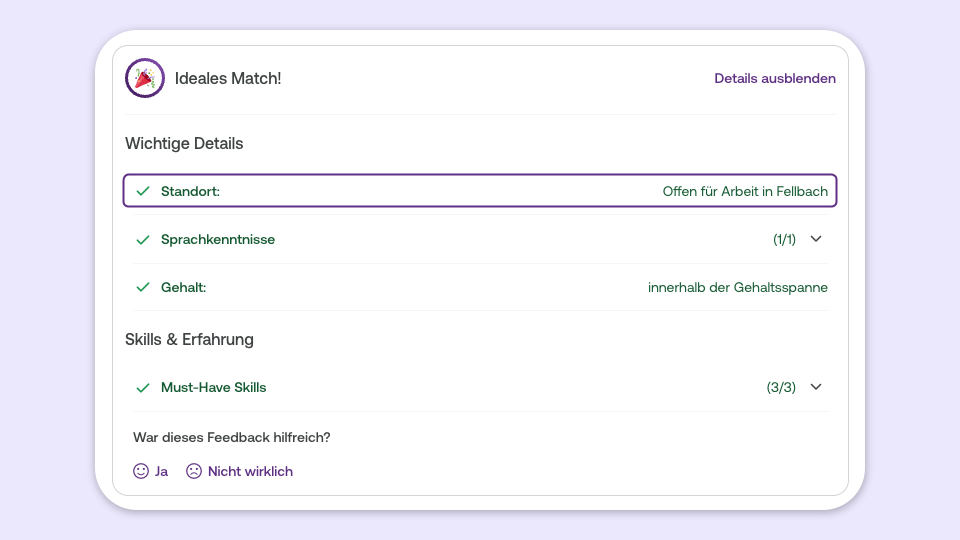The height and width of the screenshot is (540, 960).
Task: Hide details via Details ausblenden link
Action: [x=774, y=78]
